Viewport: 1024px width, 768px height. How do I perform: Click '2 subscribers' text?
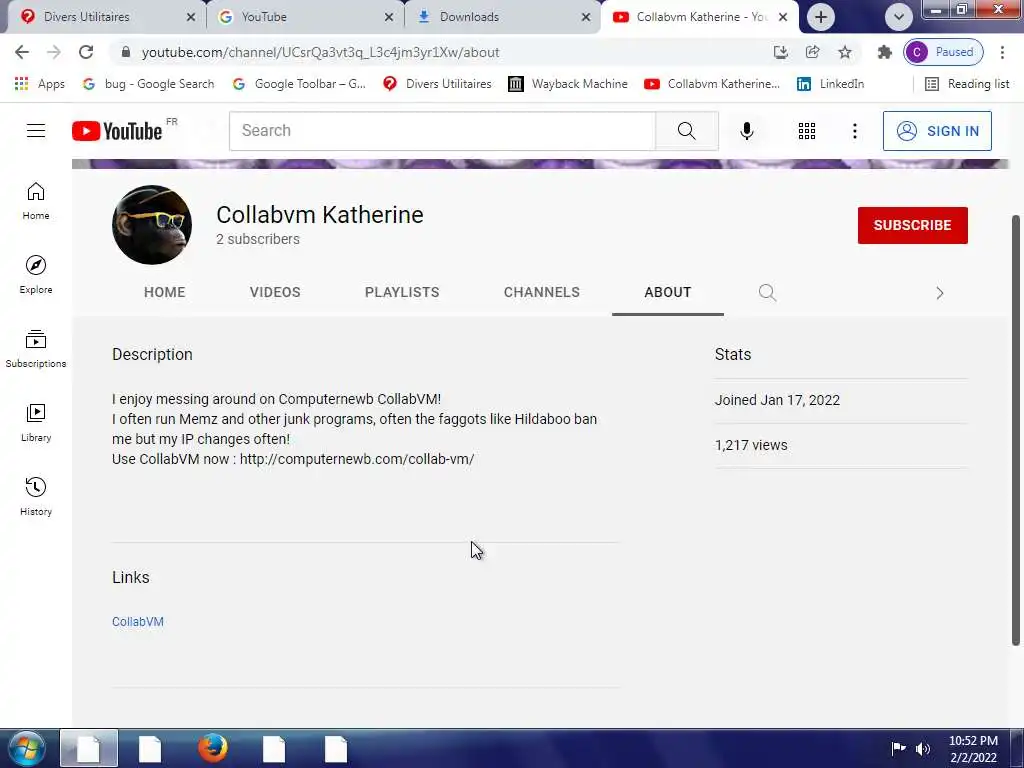click(x=258, y=240)
